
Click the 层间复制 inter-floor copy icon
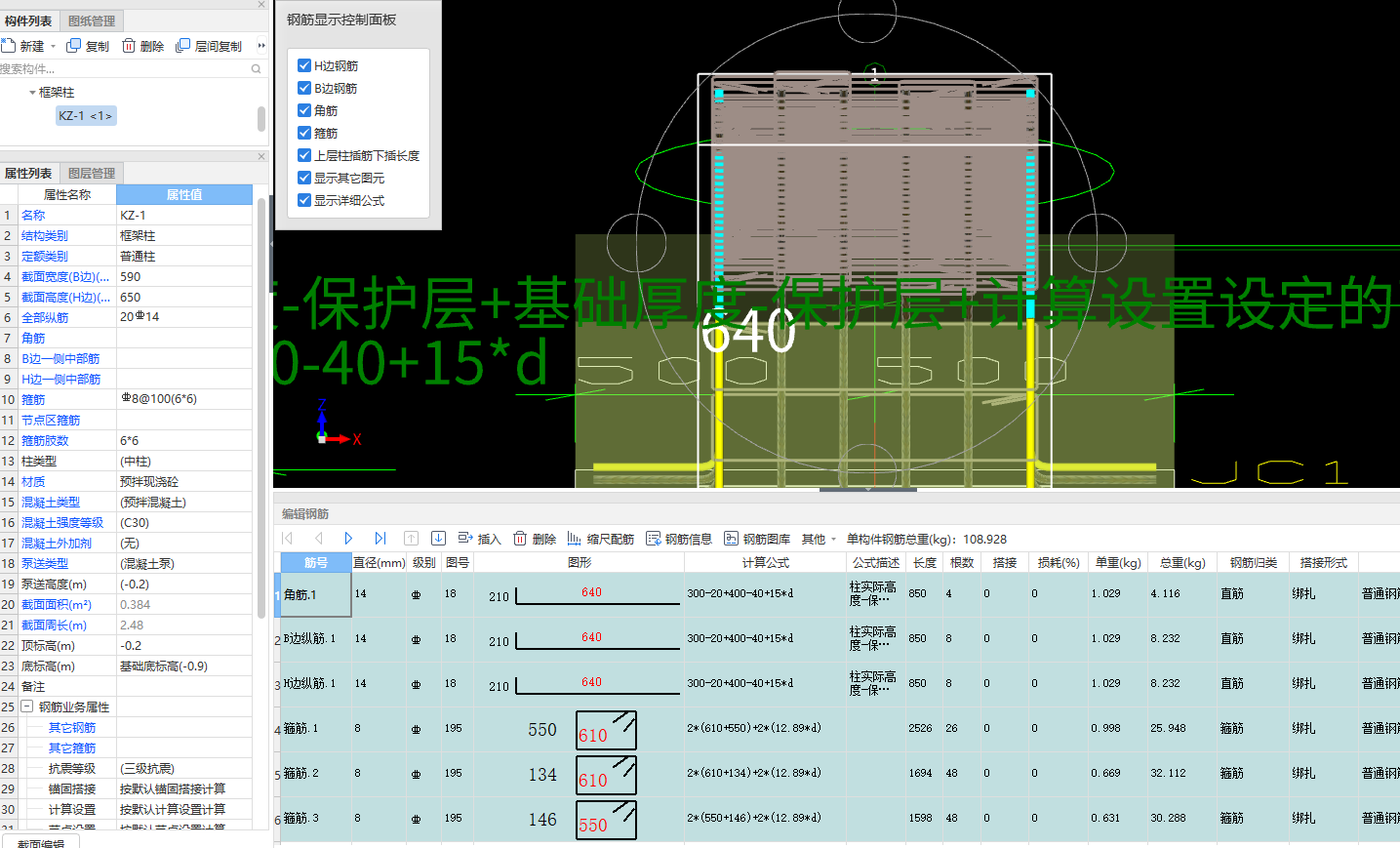tap(182, 46)
